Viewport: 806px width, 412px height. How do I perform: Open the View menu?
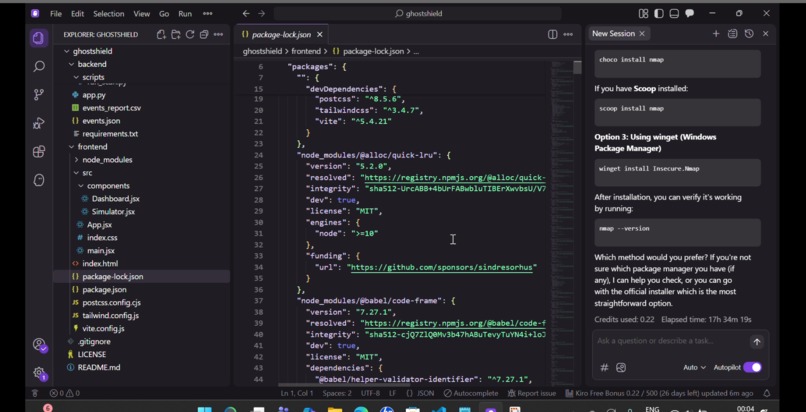tap(142, 14)
